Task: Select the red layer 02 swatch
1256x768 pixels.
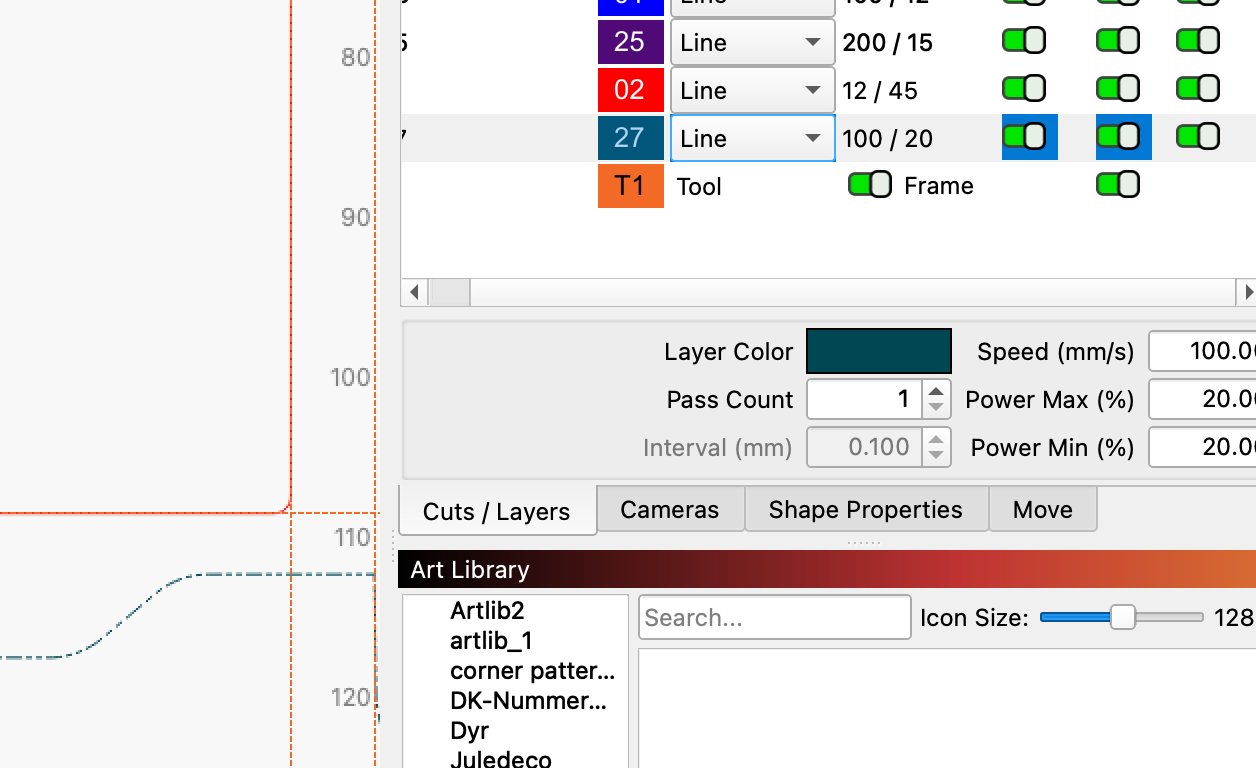Action: (630, 90)
